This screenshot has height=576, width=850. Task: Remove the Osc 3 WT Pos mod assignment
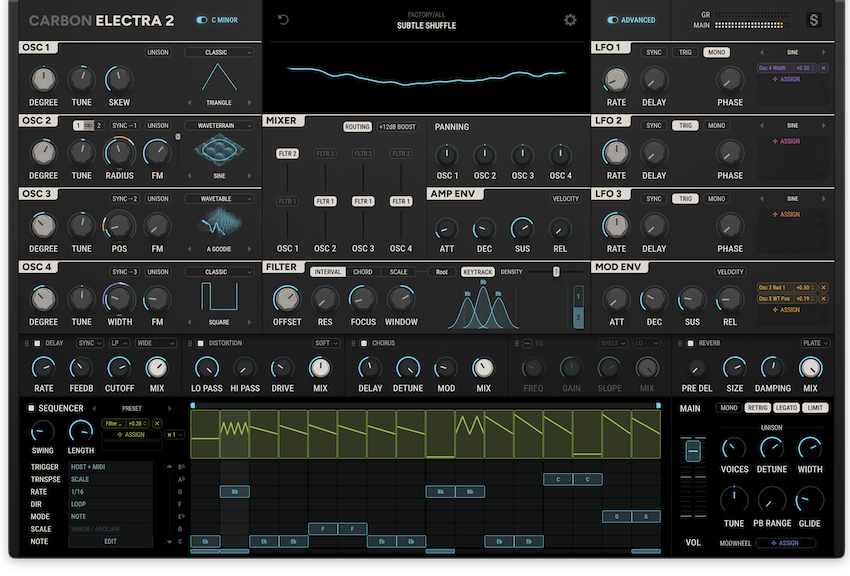tap(823, 299)
